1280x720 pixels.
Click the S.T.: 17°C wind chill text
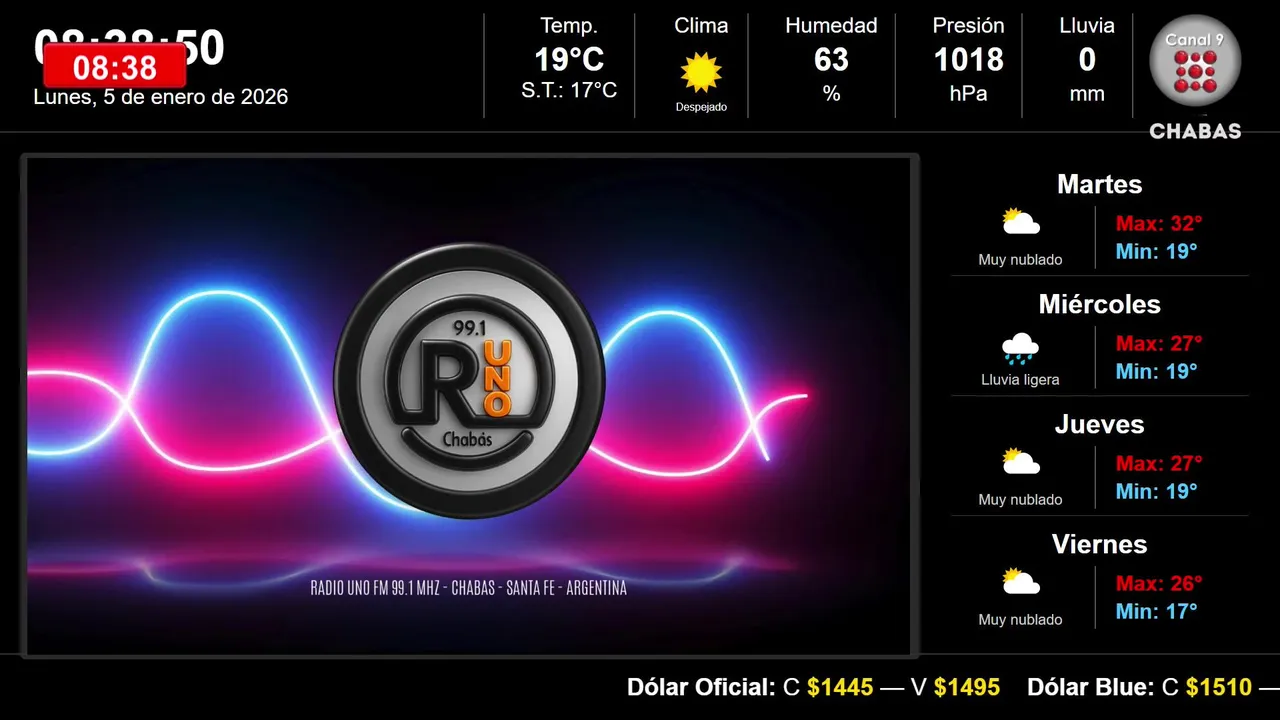click(569, 91)
